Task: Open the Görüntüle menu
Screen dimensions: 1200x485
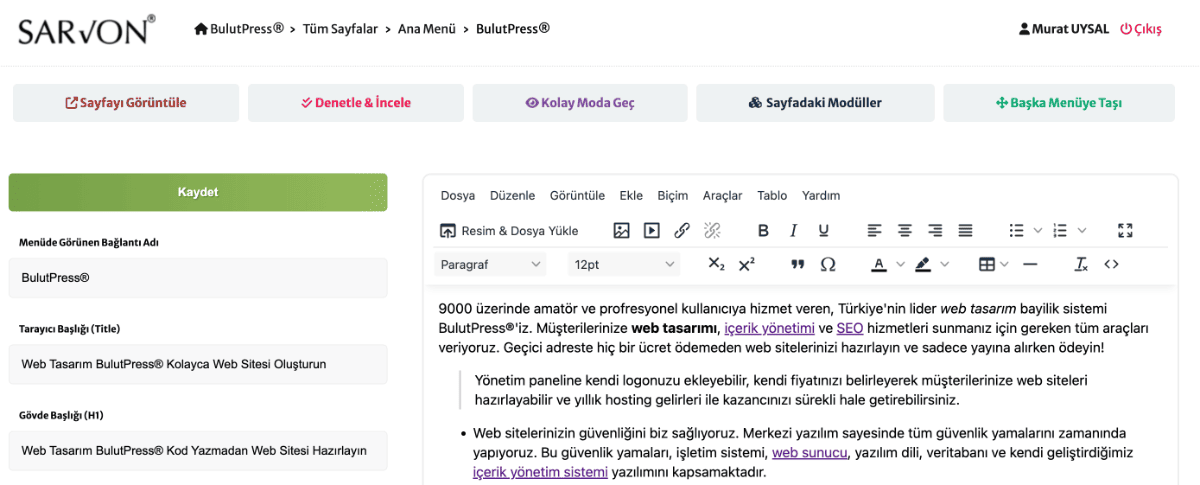Action: pyautogui.click(x=577, y=195)
